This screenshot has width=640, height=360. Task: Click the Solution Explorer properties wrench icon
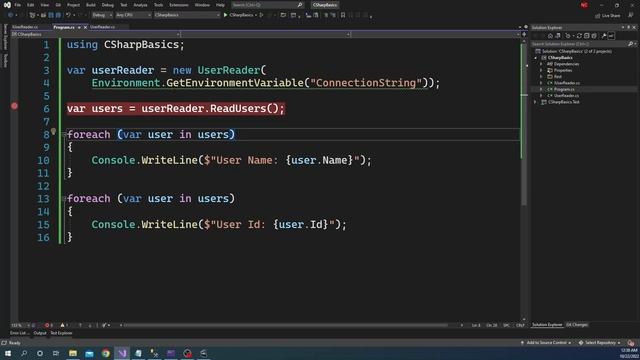(604, 36)
